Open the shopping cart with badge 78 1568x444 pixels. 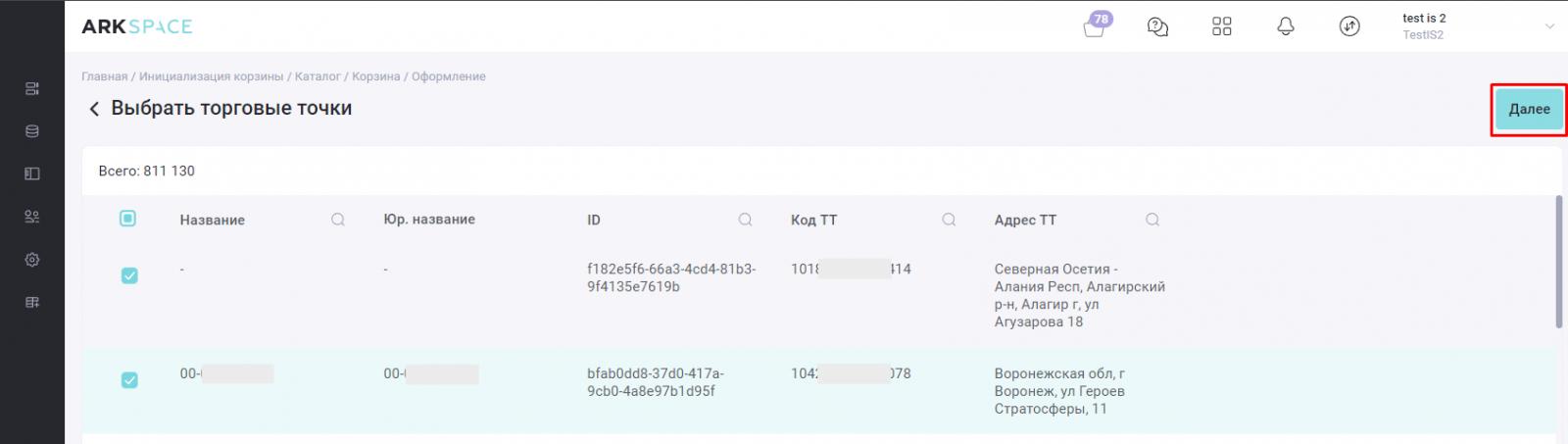pos(1095,26)
